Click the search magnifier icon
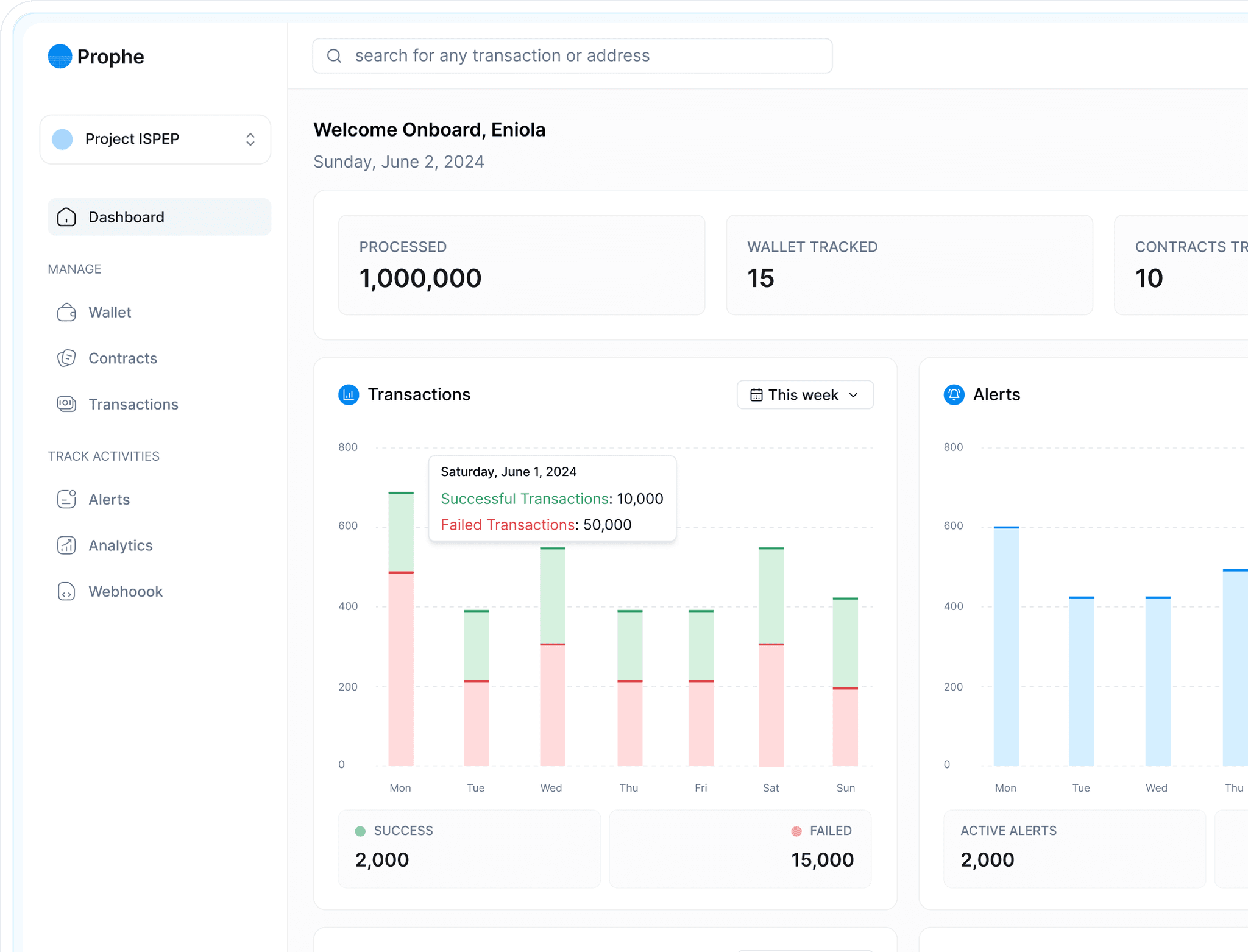 (x=334, y=56)
